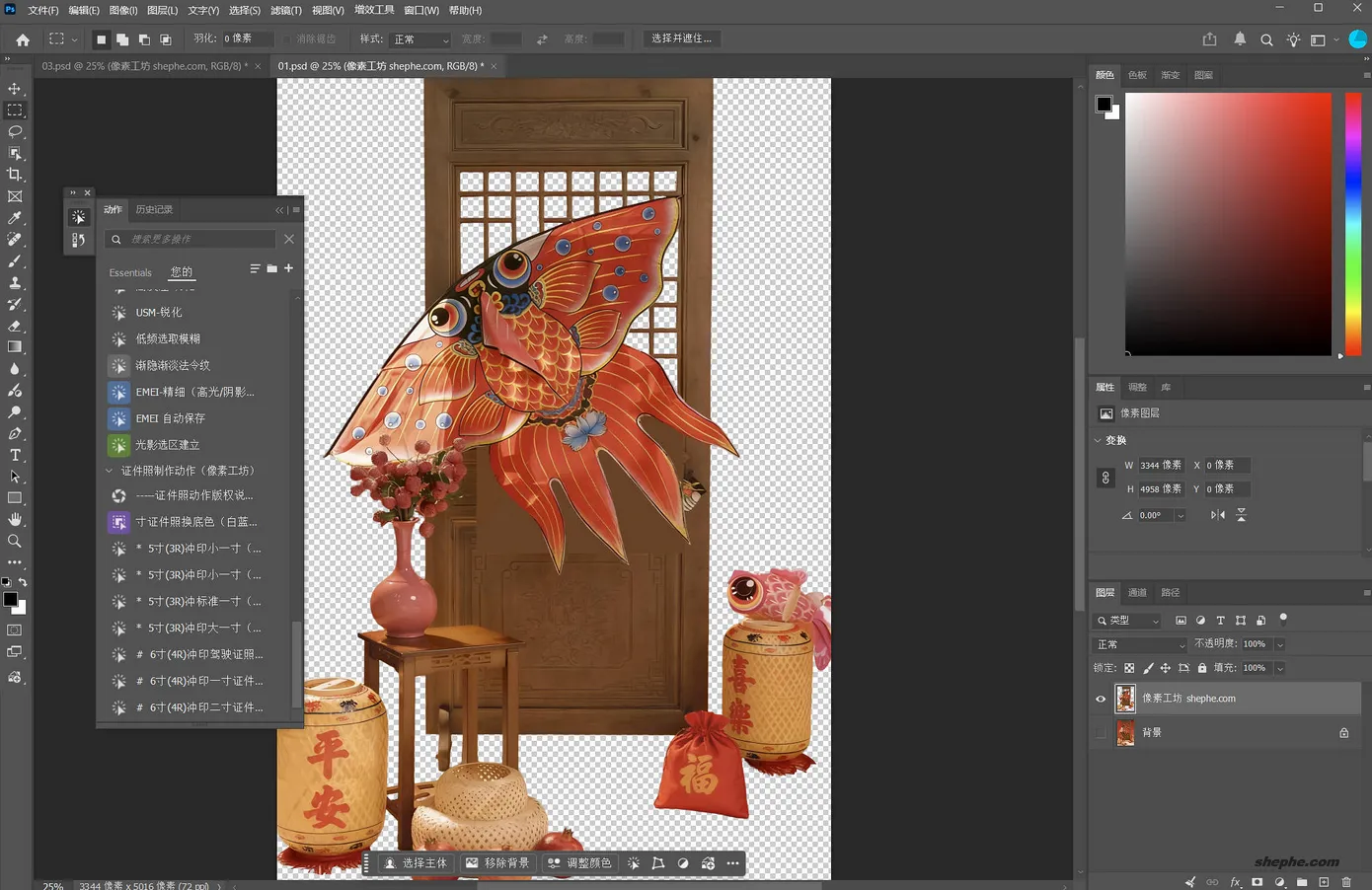Switch to the 03.psd document tab
1372x890 pixels.
144,66
